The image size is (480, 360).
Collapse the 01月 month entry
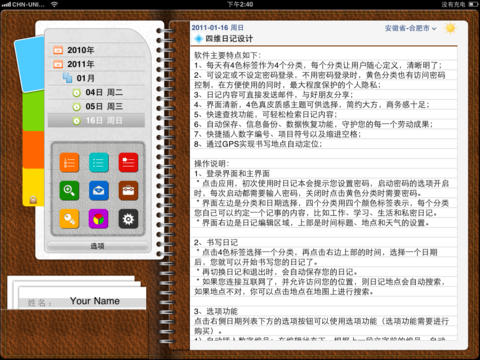tap(96, 78)
